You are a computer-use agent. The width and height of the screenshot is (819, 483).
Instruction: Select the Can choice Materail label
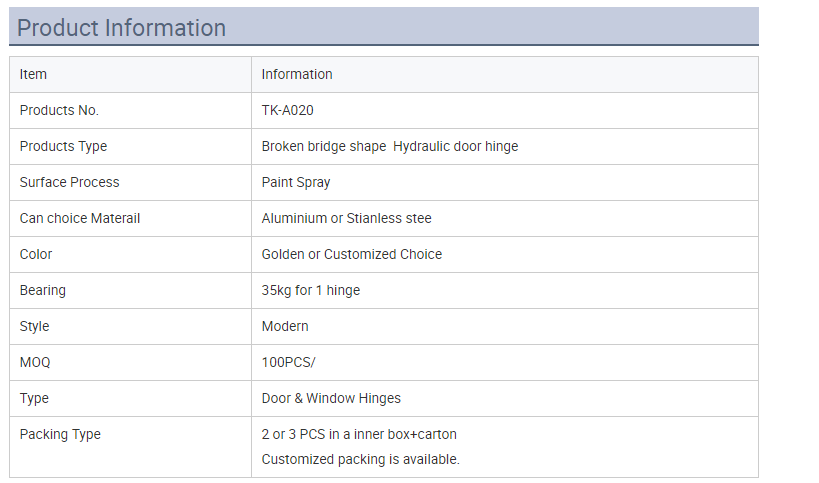[80, 218]
